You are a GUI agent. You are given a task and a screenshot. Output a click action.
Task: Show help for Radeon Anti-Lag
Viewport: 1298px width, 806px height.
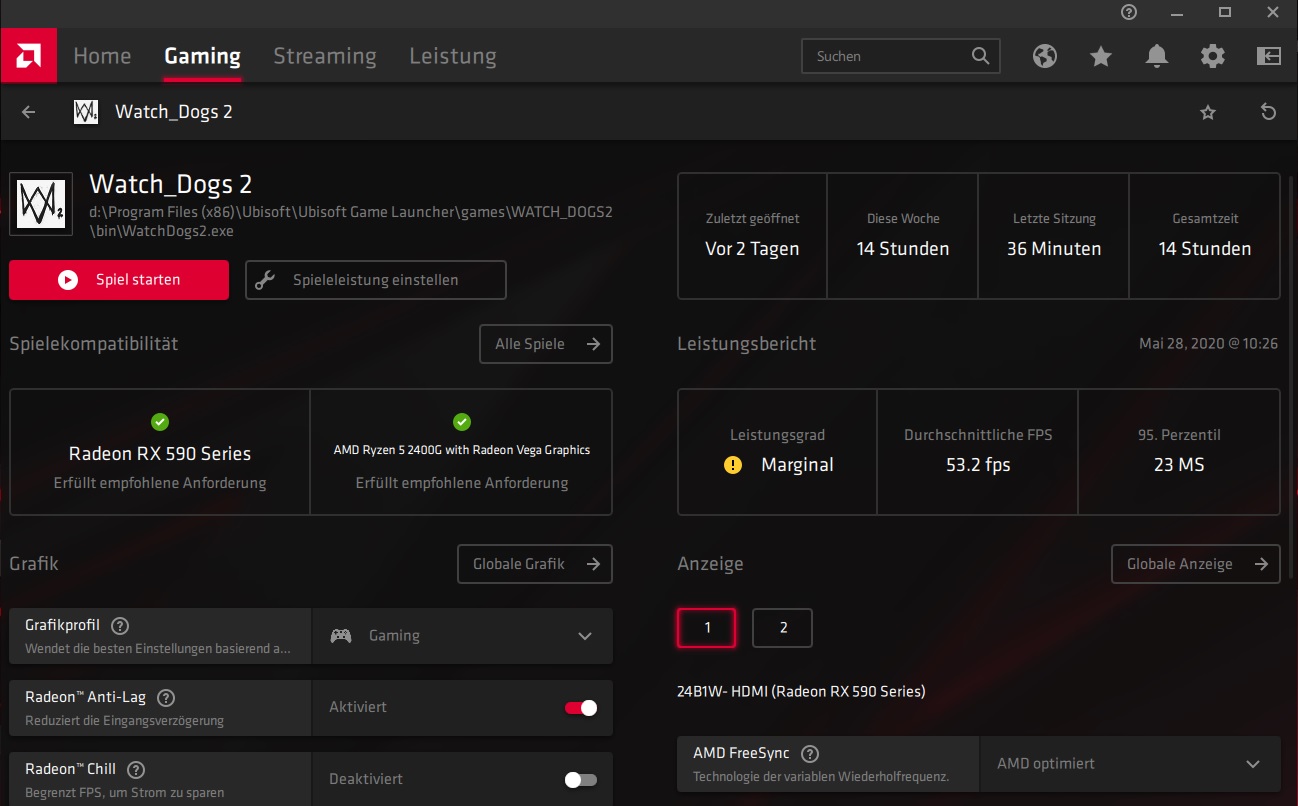pos(166,698)
